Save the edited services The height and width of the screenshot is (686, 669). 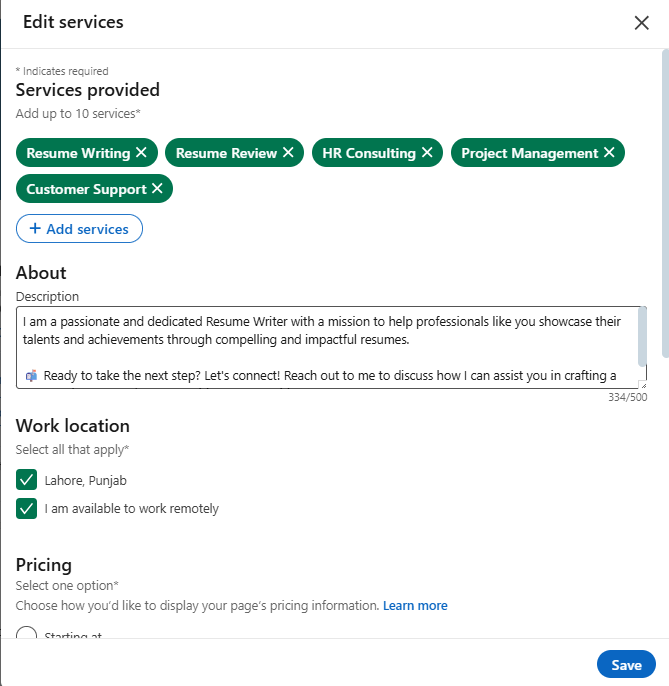click(626, 664)
